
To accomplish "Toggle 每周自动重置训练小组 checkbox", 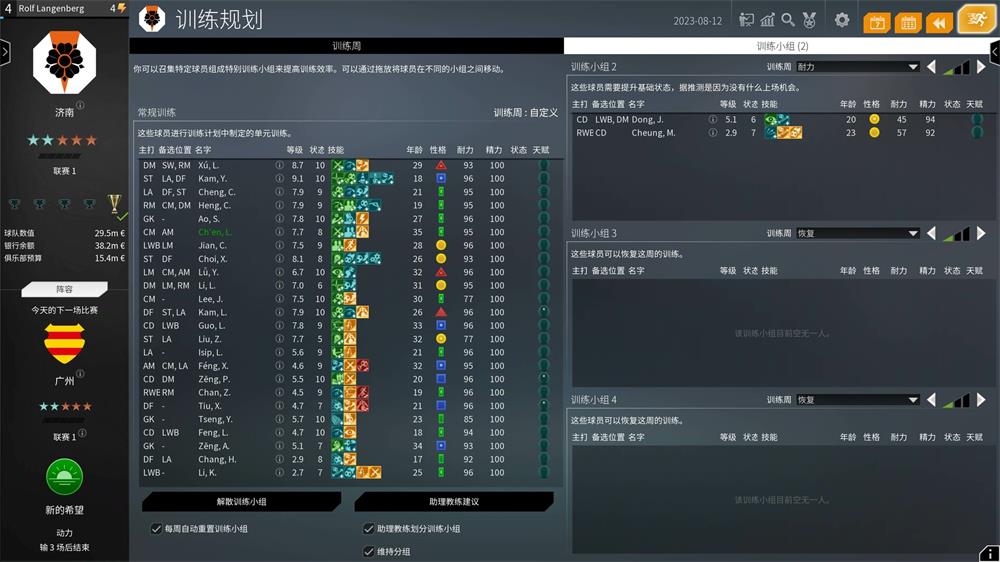I will pyautogui.click(x=156, y=529).
